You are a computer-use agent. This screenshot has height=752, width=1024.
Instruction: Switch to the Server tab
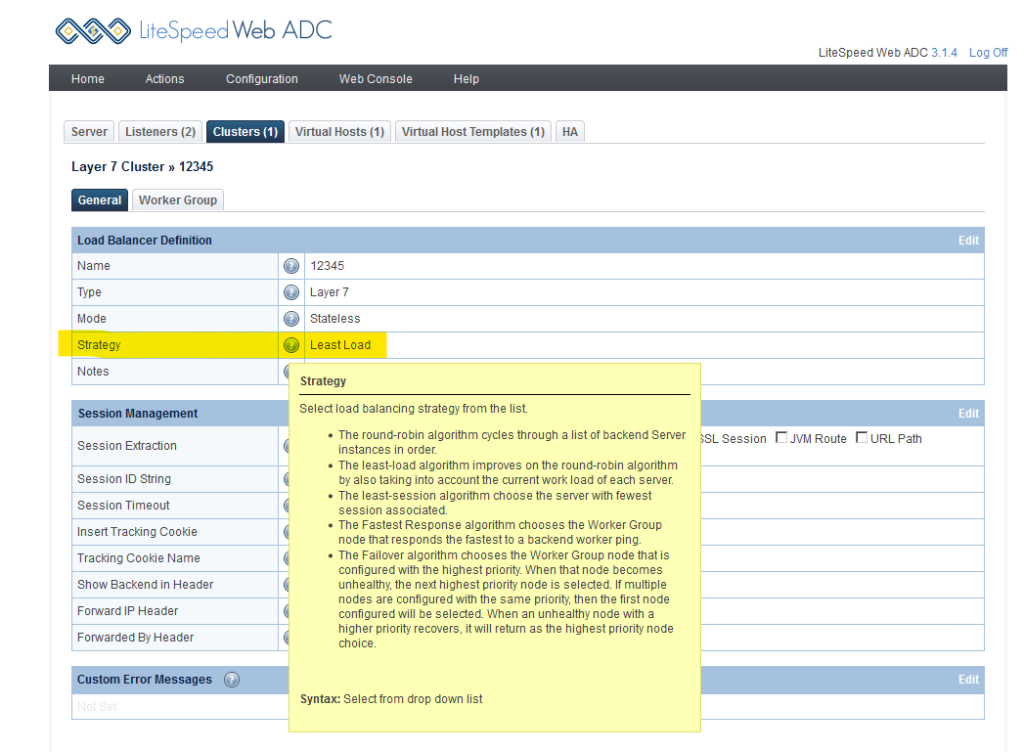tap(89, 132)
